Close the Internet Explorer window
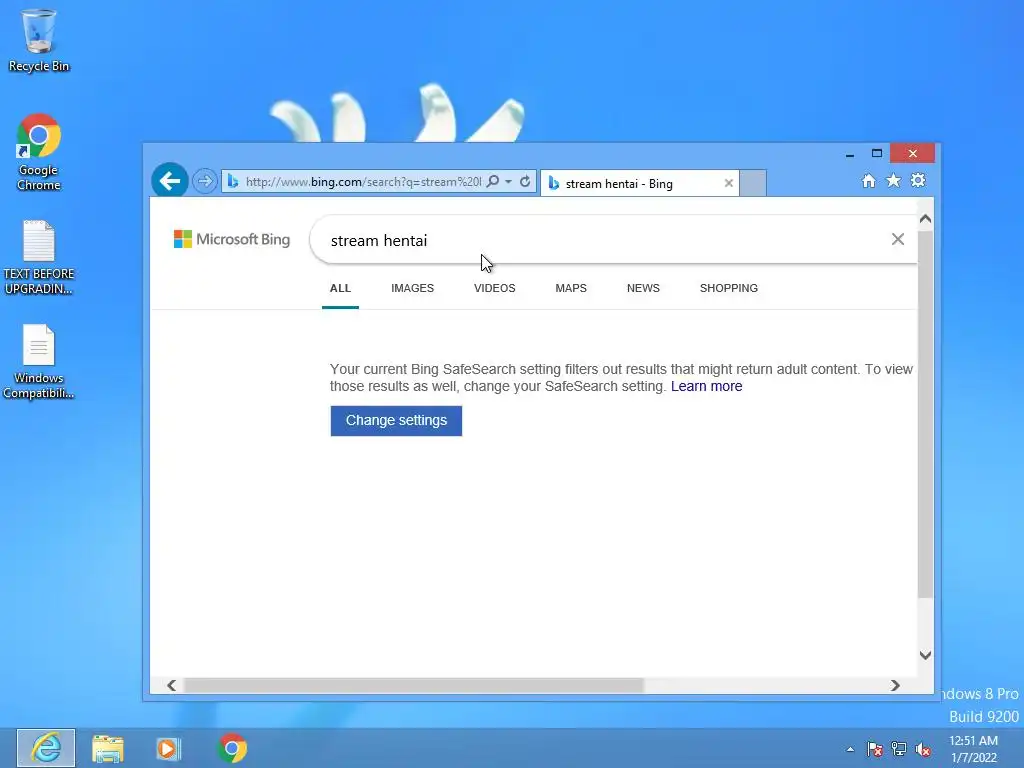Screen dimensions: 1024x768 tap(912, 153)
